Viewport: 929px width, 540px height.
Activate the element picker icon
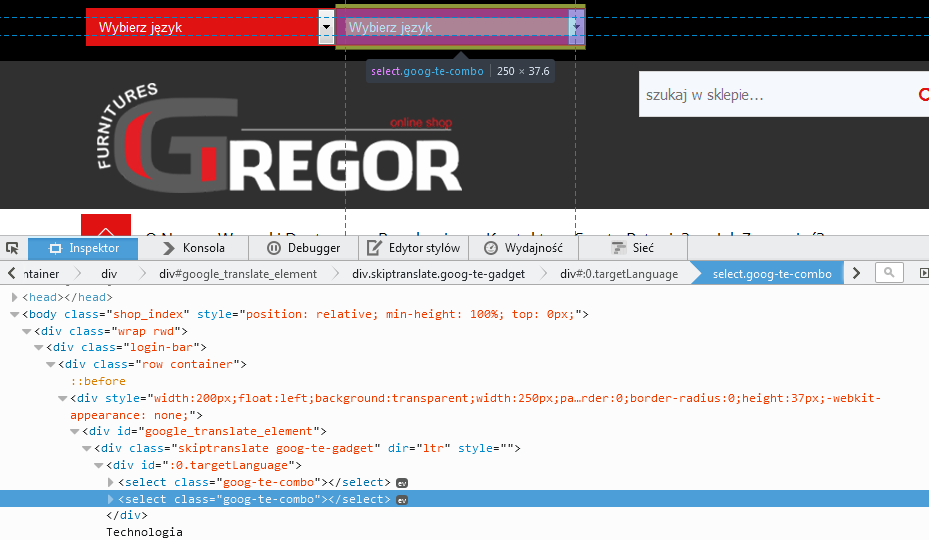pos(12,248)
